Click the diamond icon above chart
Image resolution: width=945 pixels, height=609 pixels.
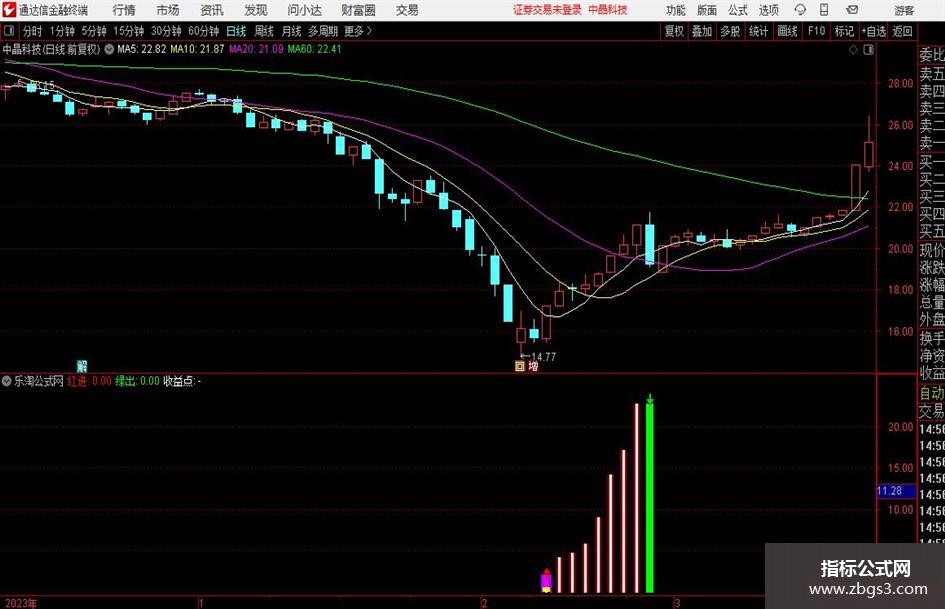tap(853, 50)
